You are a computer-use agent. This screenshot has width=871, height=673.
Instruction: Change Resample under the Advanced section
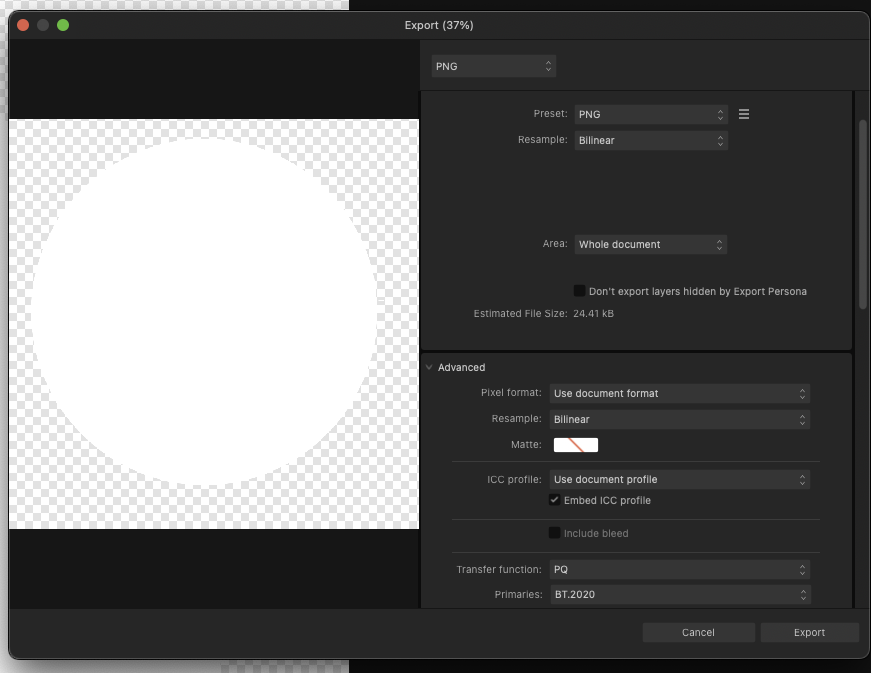pyautogui.click(x=679, y=419)
